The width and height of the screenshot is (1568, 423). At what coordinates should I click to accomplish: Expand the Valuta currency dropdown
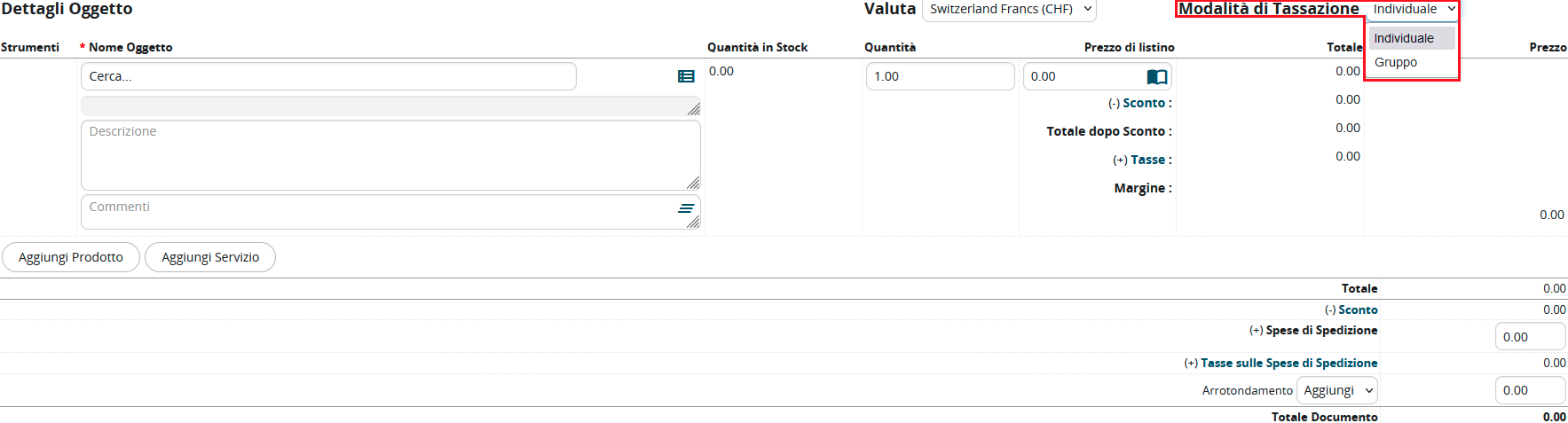click(x=1009, y=10)
